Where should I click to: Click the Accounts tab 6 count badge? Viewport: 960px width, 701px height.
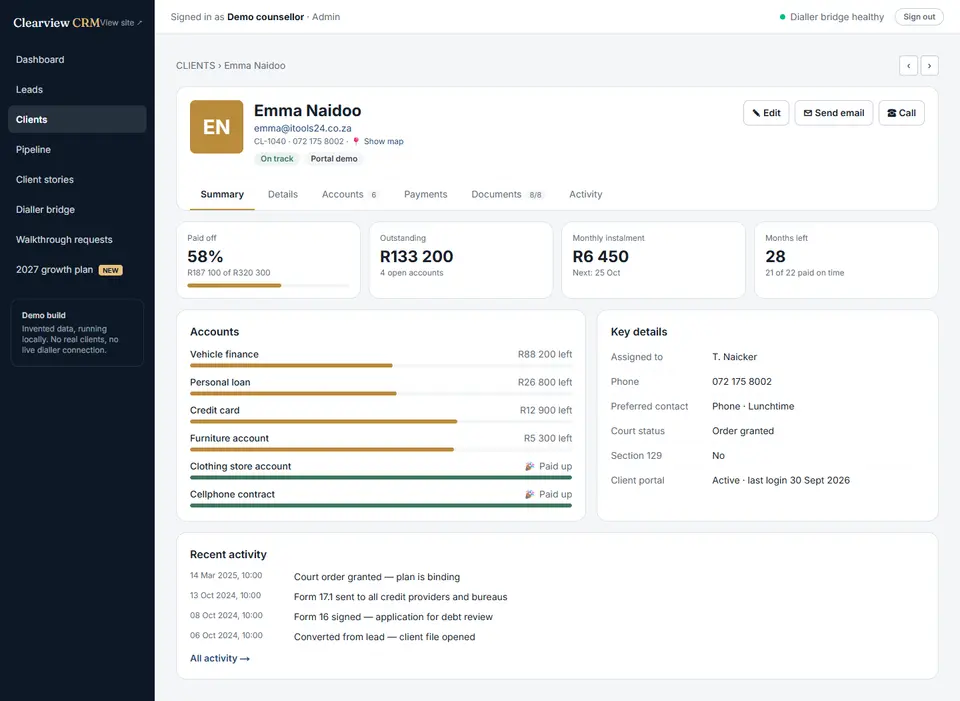[x=373, y=195]
